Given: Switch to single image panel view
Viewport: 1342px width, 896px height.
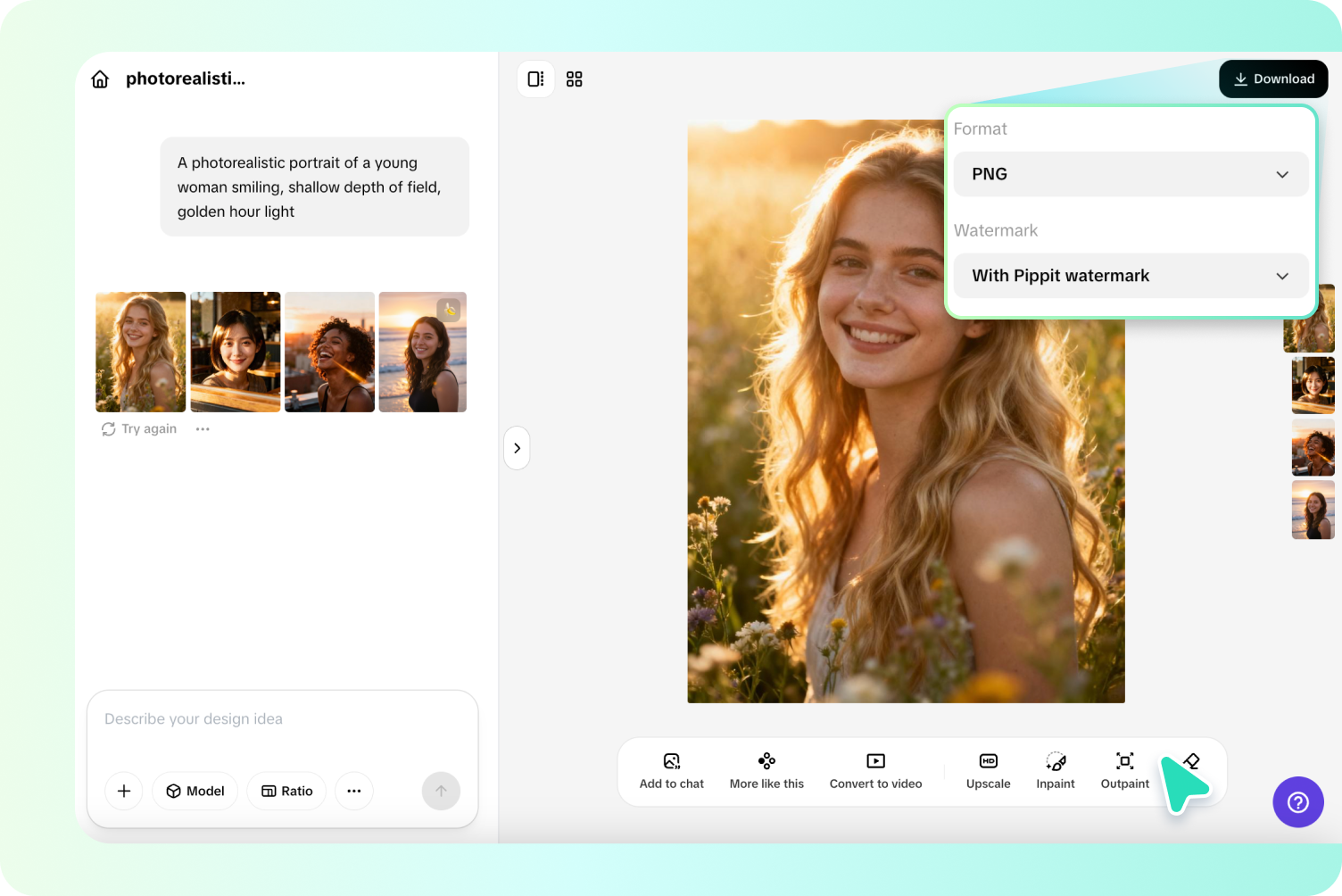Looking at the screenshot, I should pyautogui.click(x=535, y=79).
